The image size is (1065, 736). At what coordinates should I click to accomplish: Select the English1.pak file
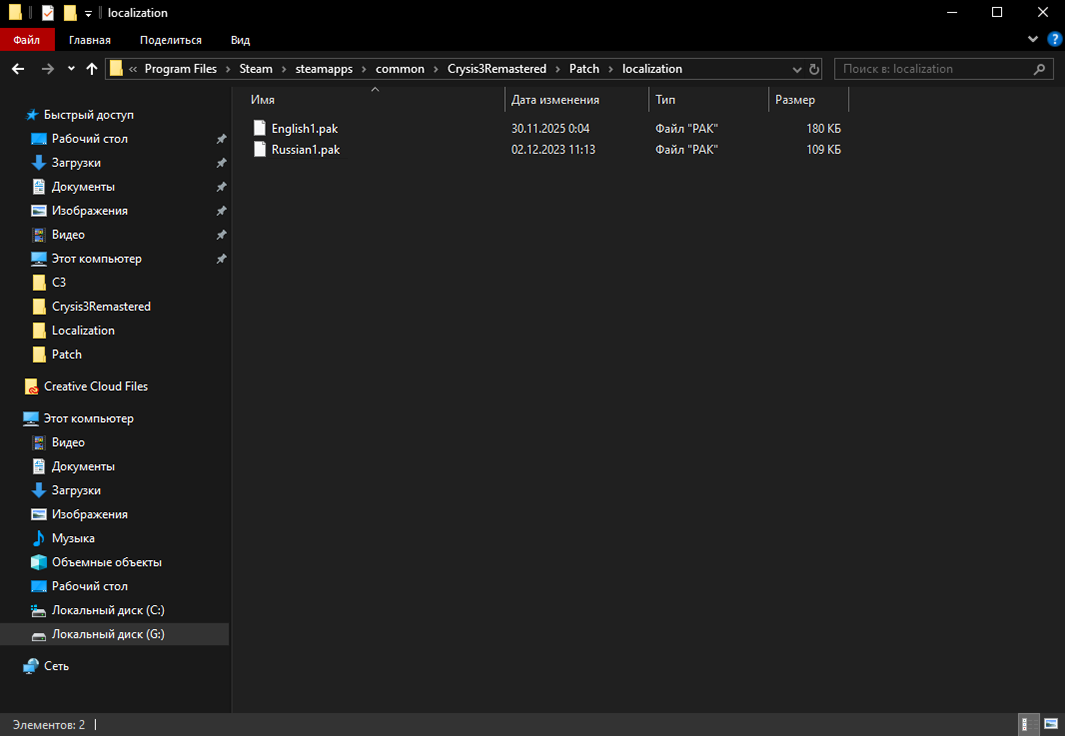coord(304,128)
